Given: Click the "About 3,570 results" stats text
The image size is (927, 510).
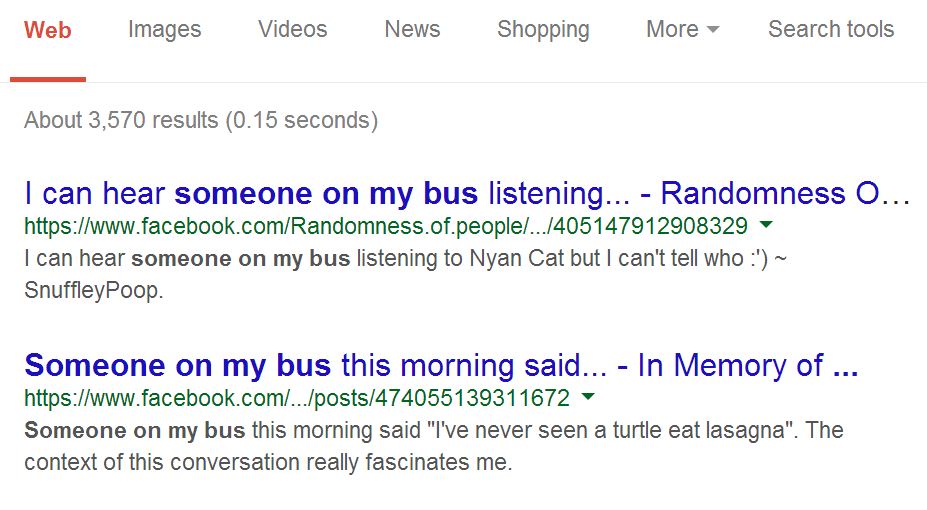Looking at the screenshot, I should click(x=201, y=121).
